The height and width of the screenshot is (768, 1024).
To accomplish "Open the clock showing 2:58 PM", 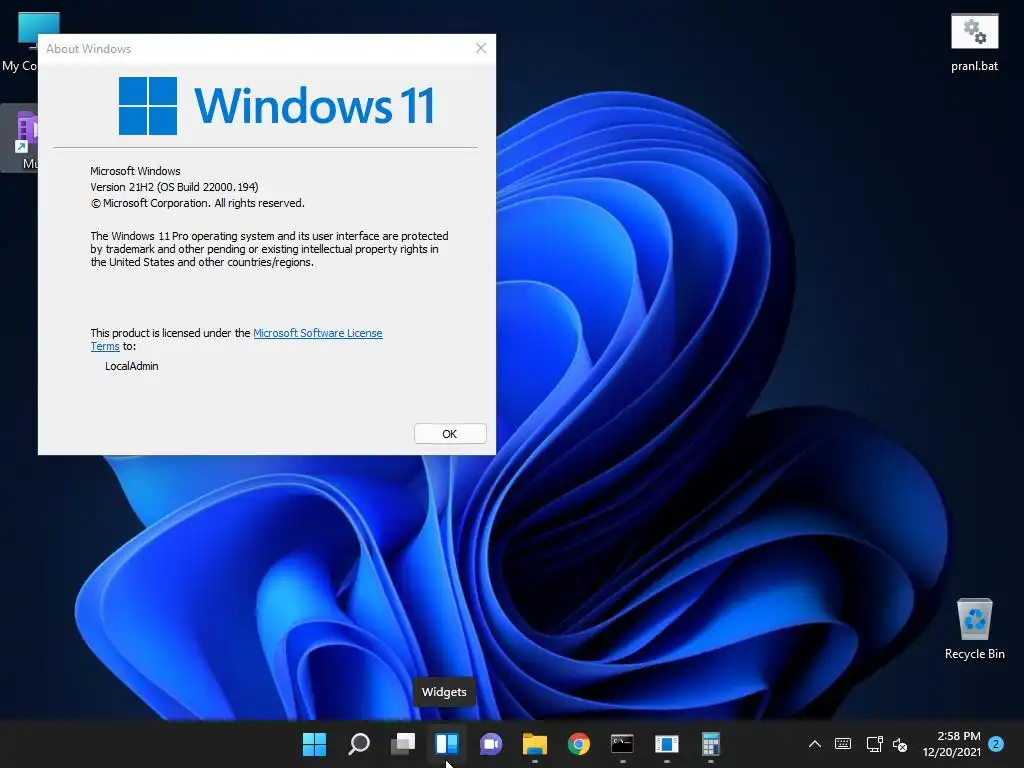I will 952,744.
